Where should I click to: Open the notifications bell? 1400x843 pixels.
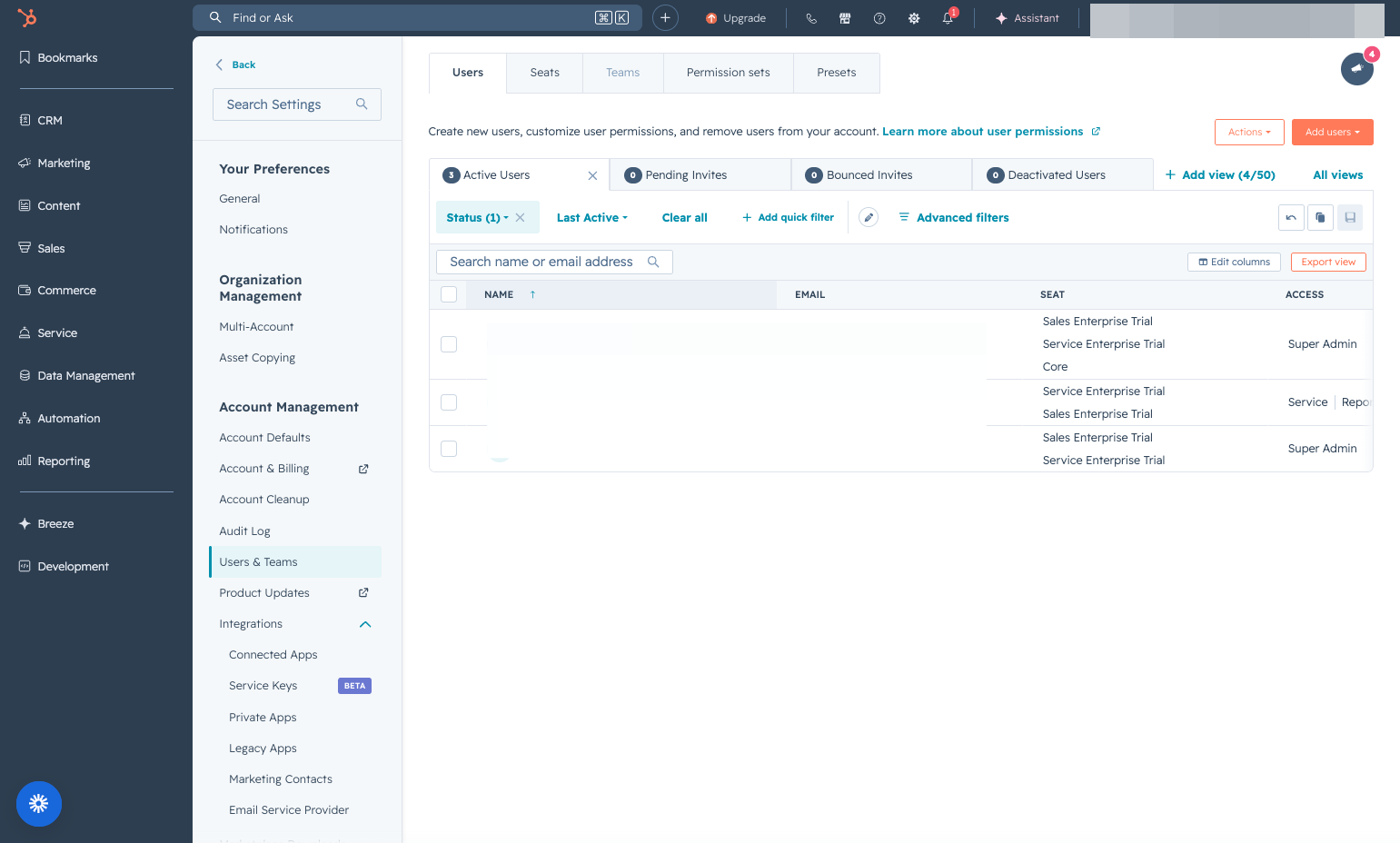(948, 17)
